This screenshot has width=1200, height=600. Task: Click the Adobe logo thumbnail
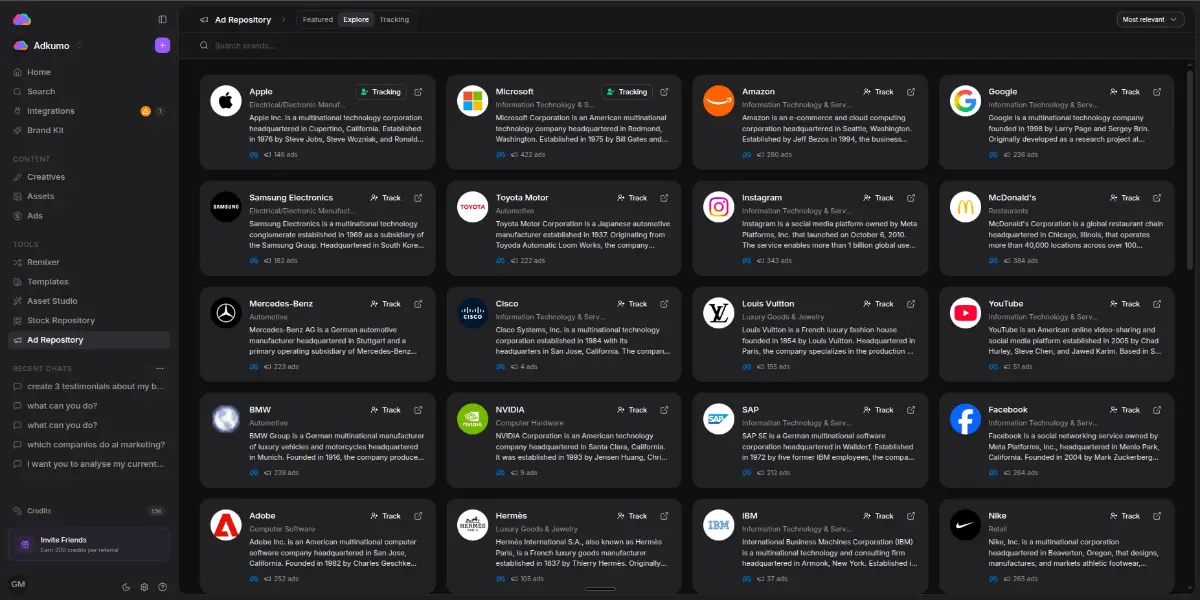point(226,525)
